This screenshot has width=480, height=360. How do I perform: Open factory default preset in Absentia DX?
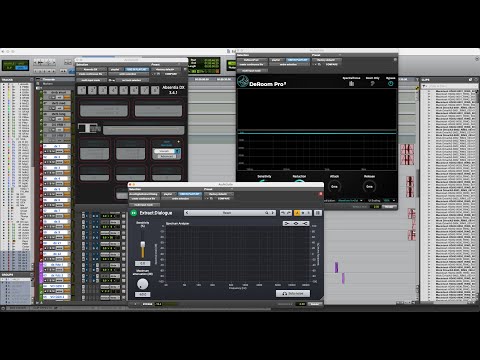tap(165, 69)
